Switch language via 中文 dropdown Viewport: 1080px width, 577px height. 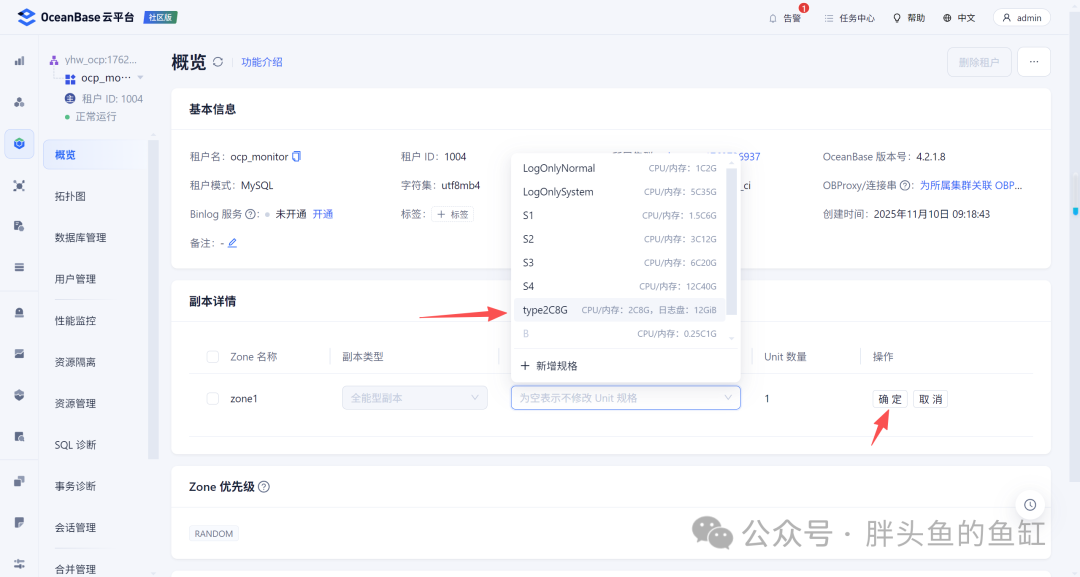[959, 18]
